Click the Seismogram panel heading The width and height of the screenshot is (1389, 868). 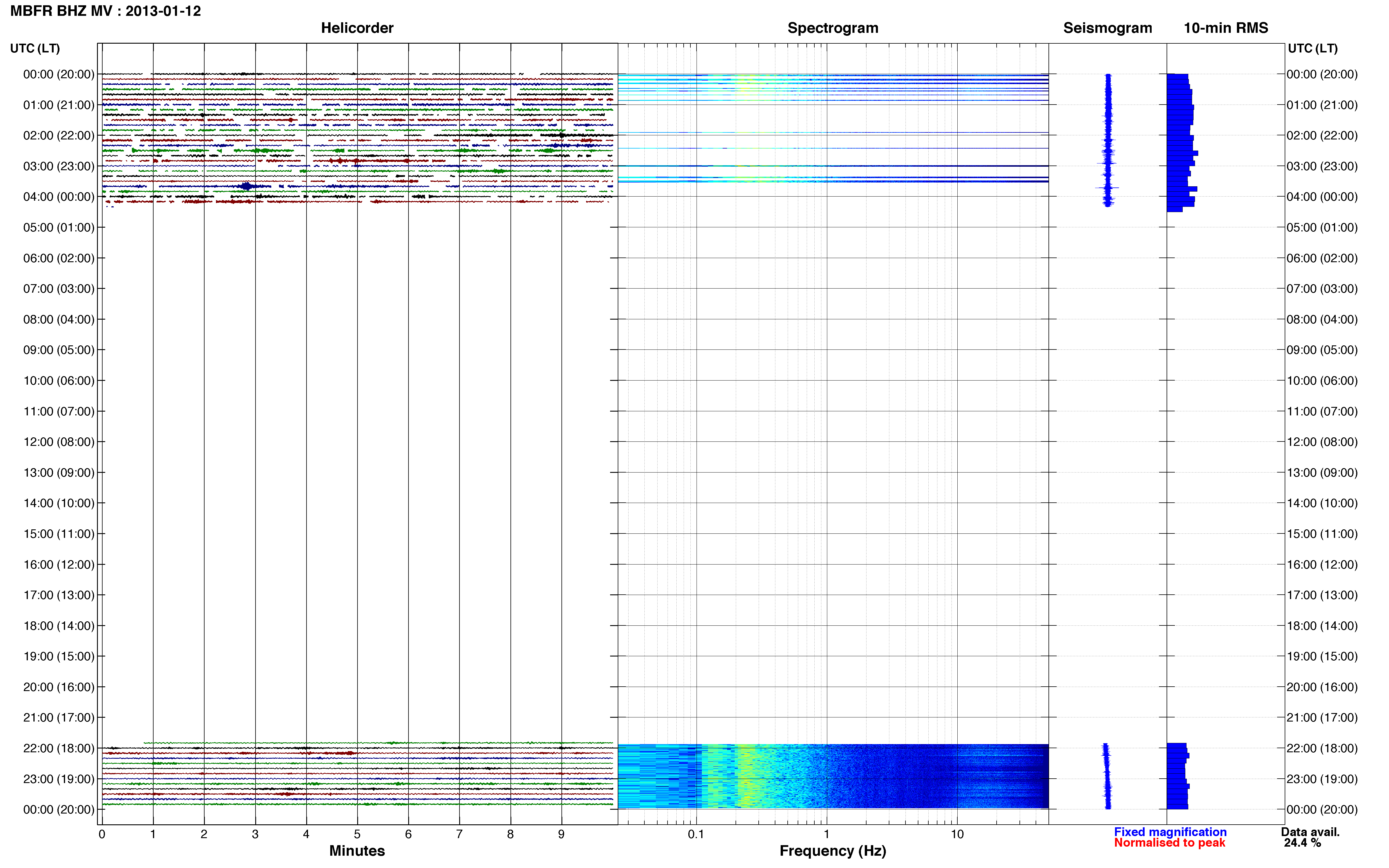pyautogui.click(x=1108, y=28)
